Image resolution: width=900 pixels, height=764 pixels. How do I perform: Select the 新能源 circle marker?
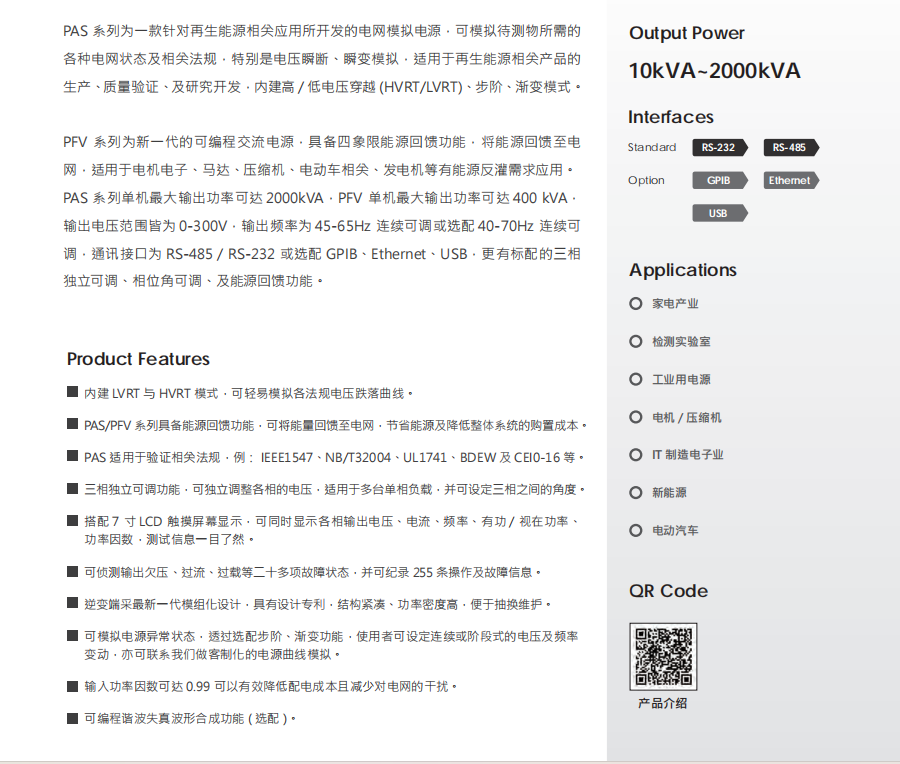636,492
